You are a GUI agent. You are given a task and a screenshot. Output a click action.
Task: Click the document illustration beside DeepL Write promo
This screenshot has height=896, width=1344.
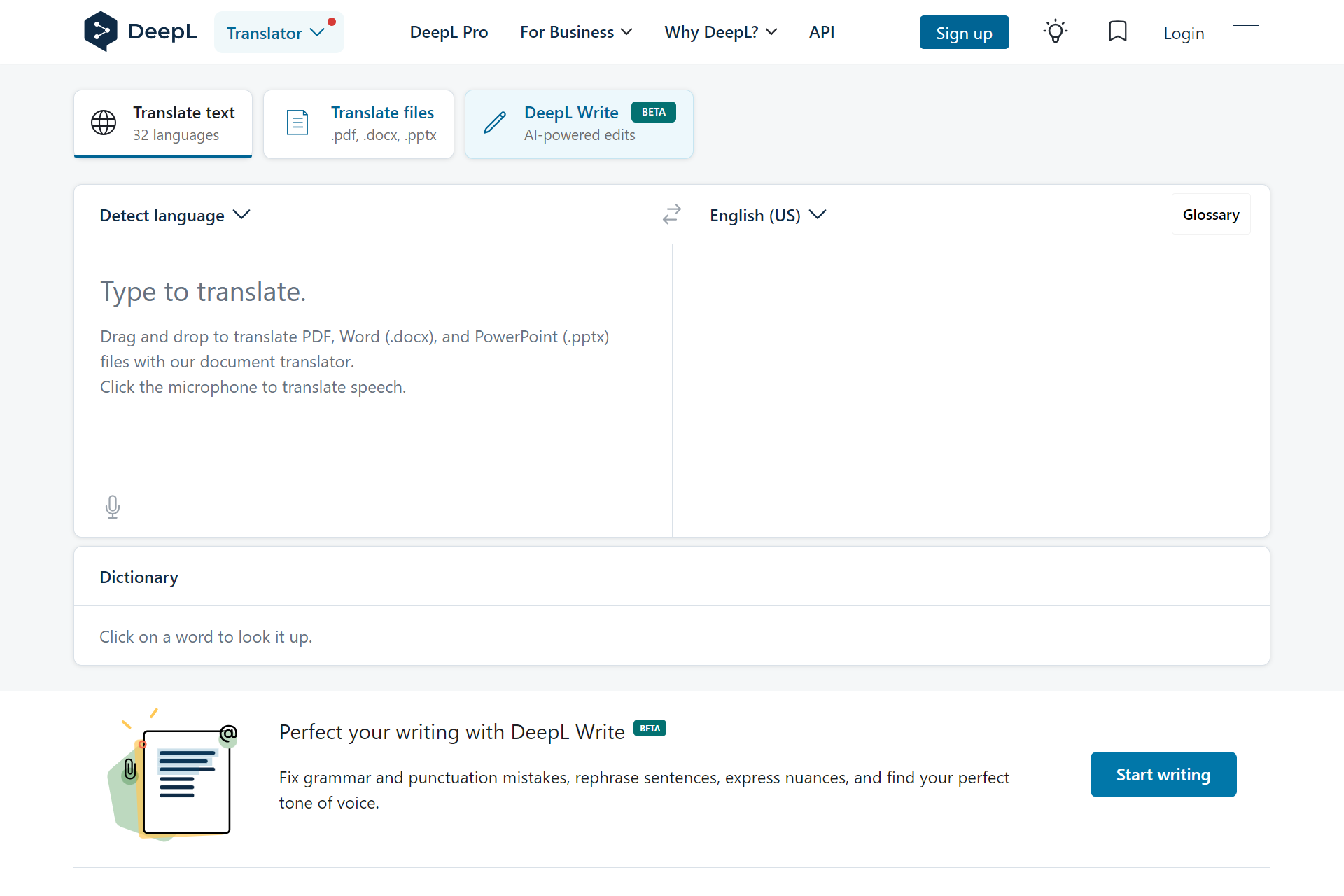[174, 775]
